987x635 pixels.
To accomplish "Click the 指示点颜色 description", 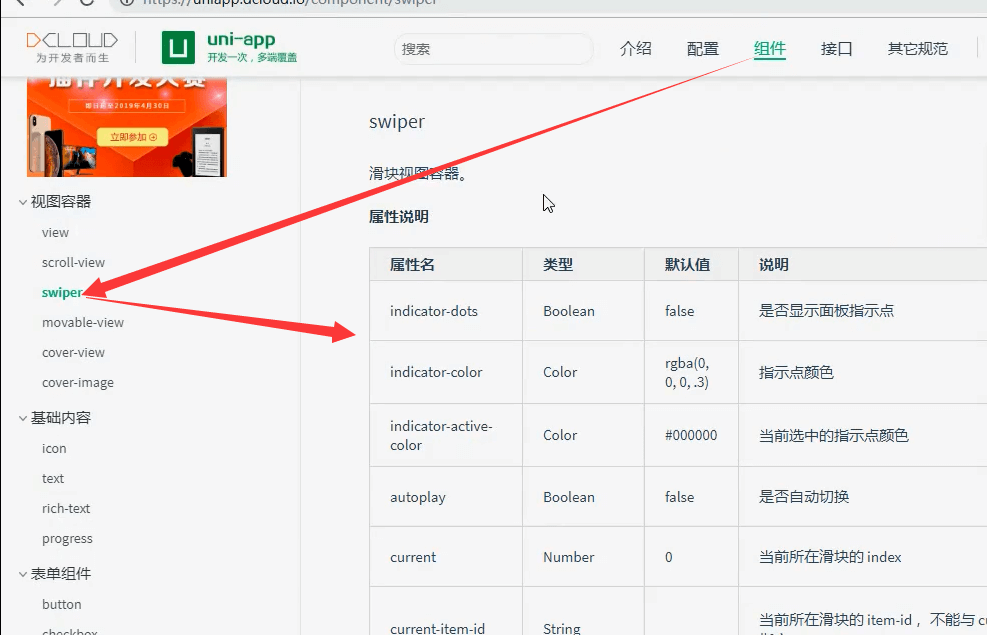I will (796, 373).
